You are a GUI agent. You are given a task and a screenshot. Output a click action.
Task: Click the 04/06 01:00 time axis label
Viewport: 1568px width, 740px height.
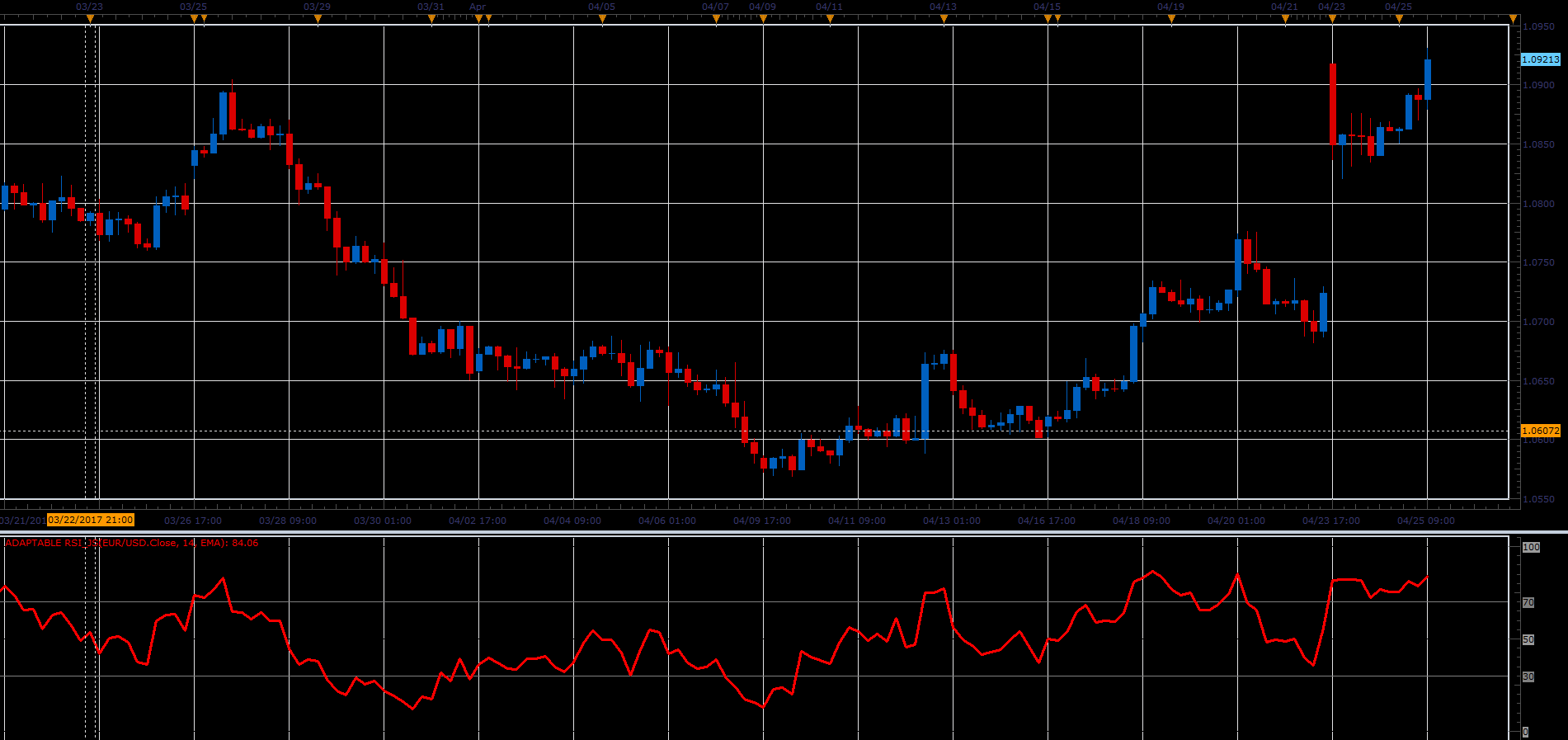667,521
